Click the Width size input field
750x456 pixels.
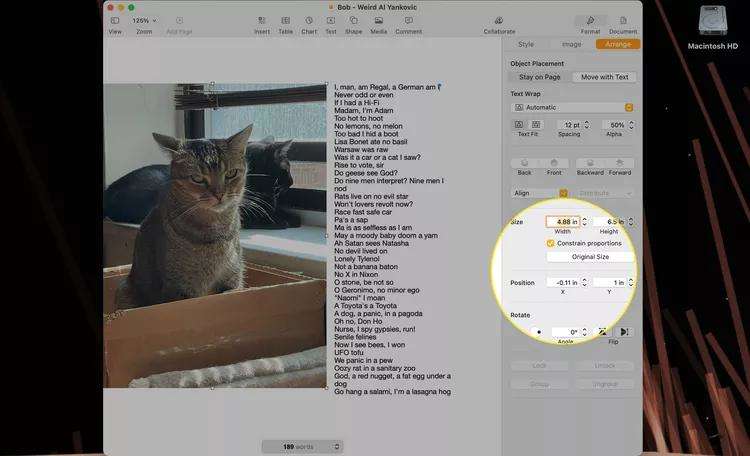click(562, 222)
